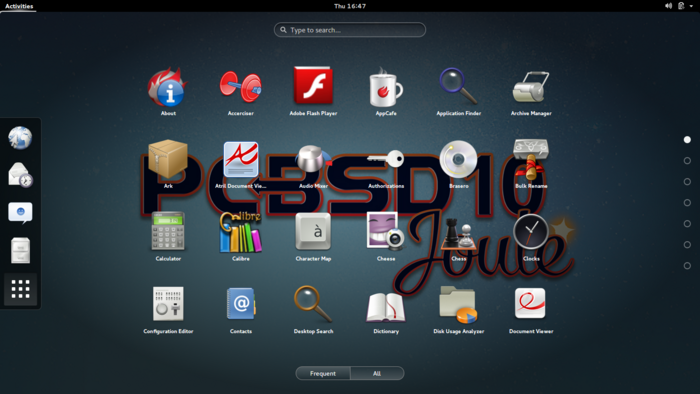
Task: Open Archive Manager
Action: point(531,91)
